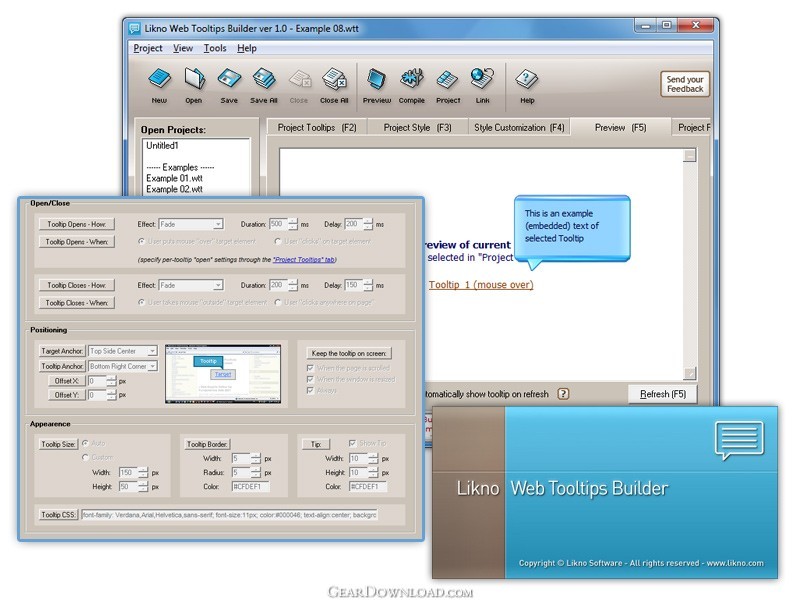Open the Tooltip Opens Effect dropdown
Viewport: 800px width, 600px height.
pos(191,224)
